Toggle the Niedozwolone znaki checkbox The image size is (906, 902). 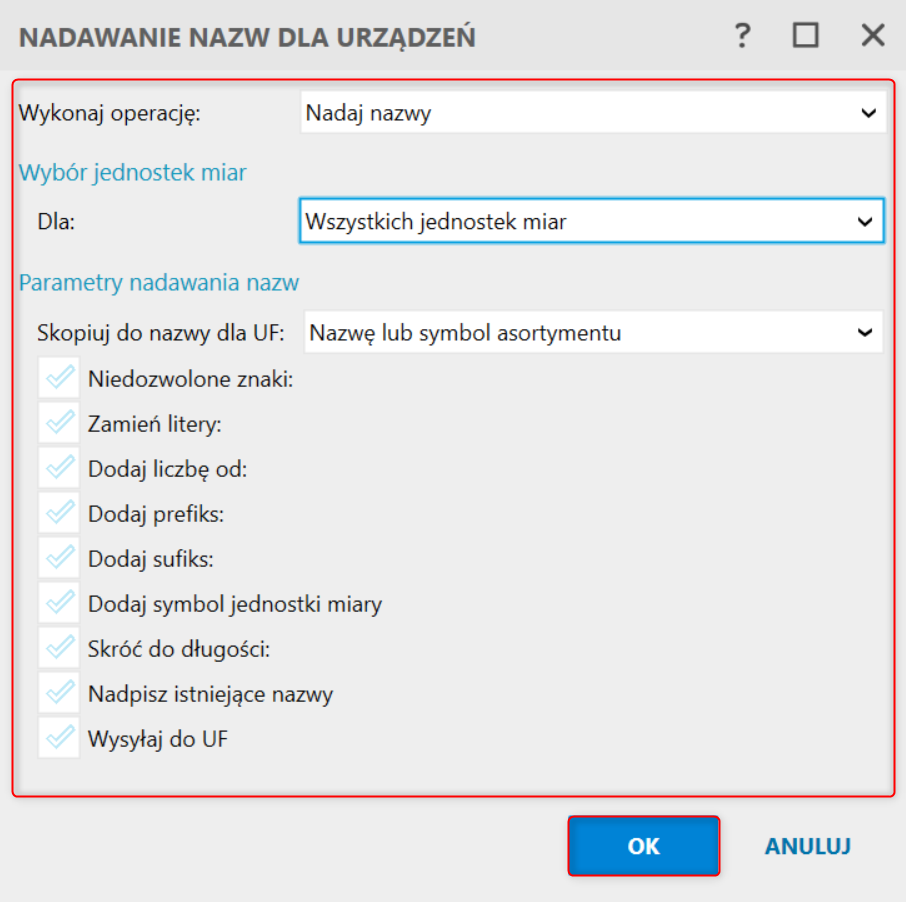60,380
